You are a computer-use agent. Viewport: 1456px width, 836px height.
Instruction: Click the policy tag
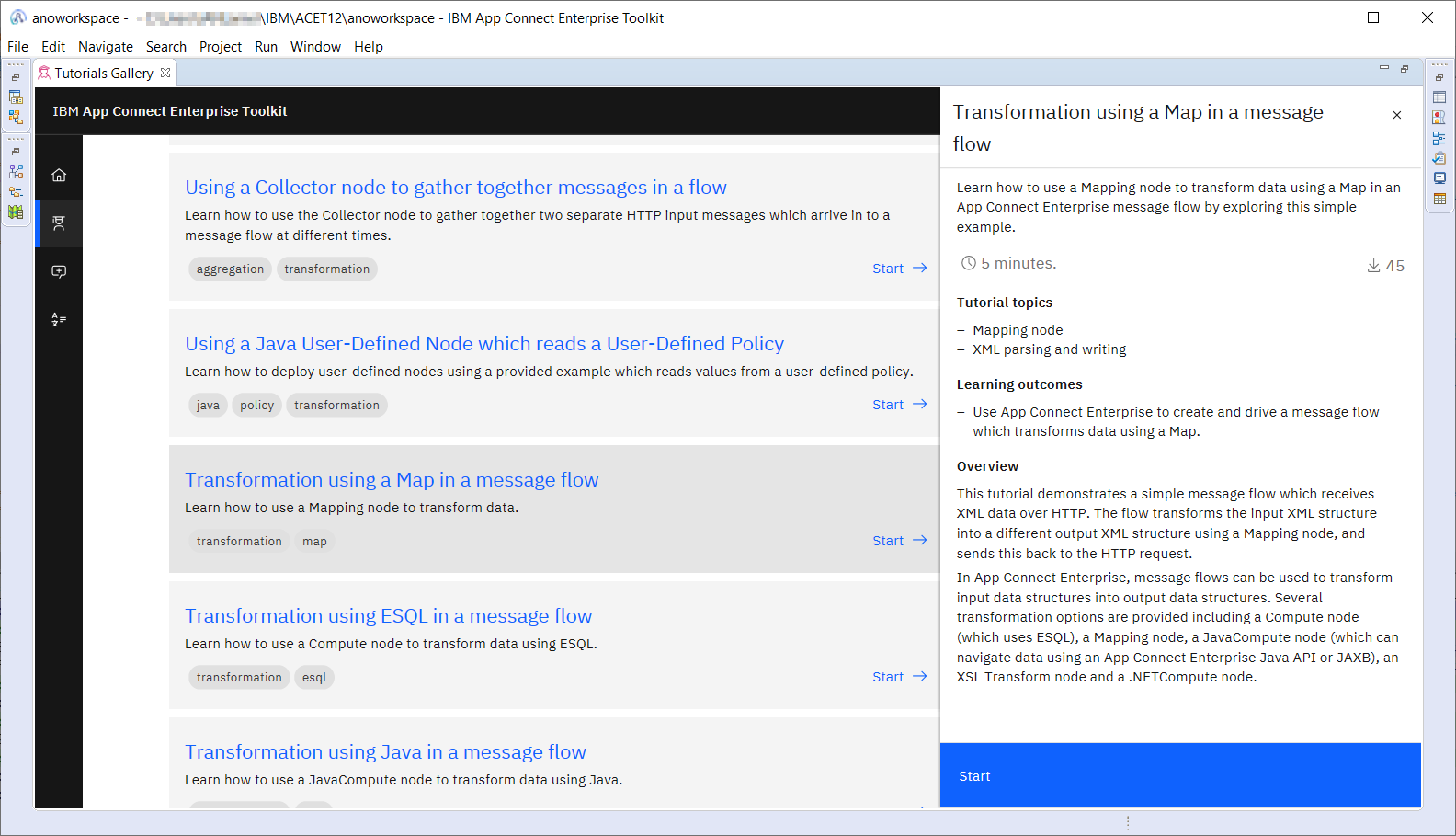(256, 406)
